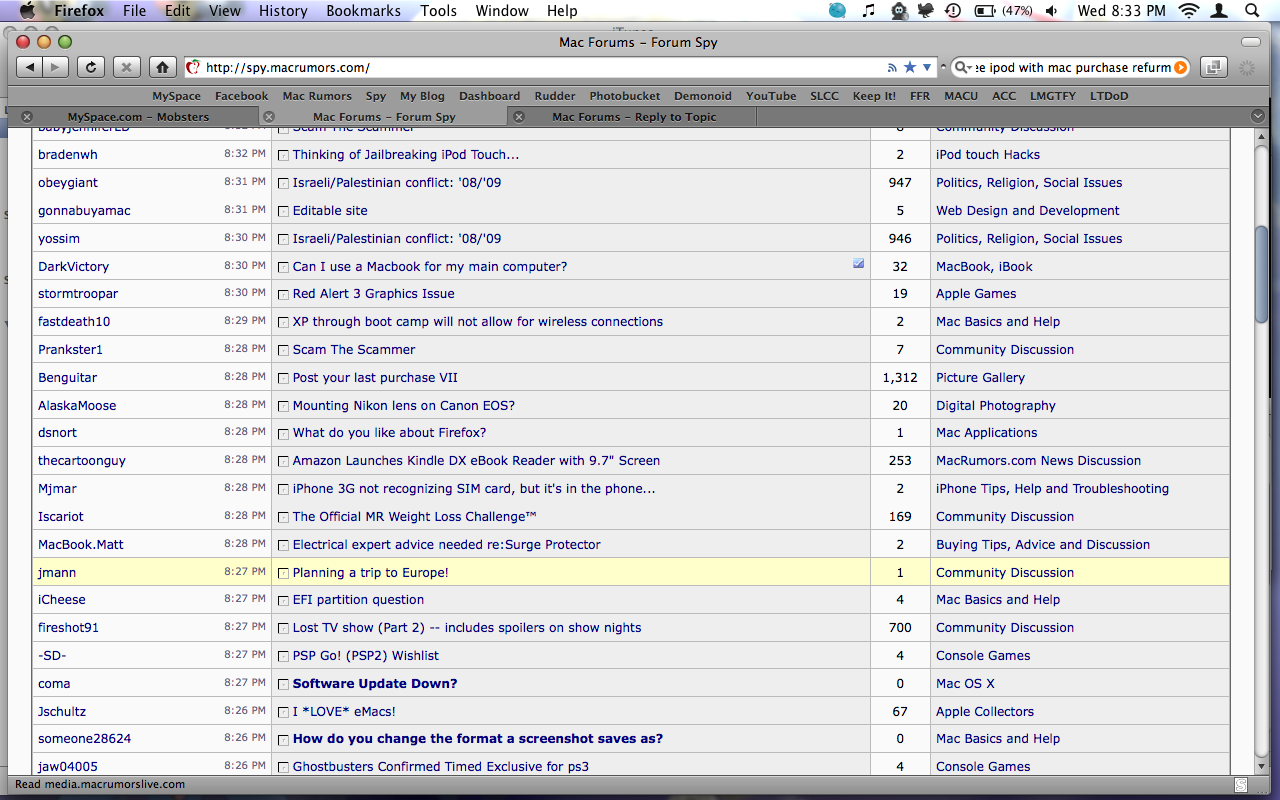Click the menu bar clock Wed 8:33 PM

(x=1122, y=11)
